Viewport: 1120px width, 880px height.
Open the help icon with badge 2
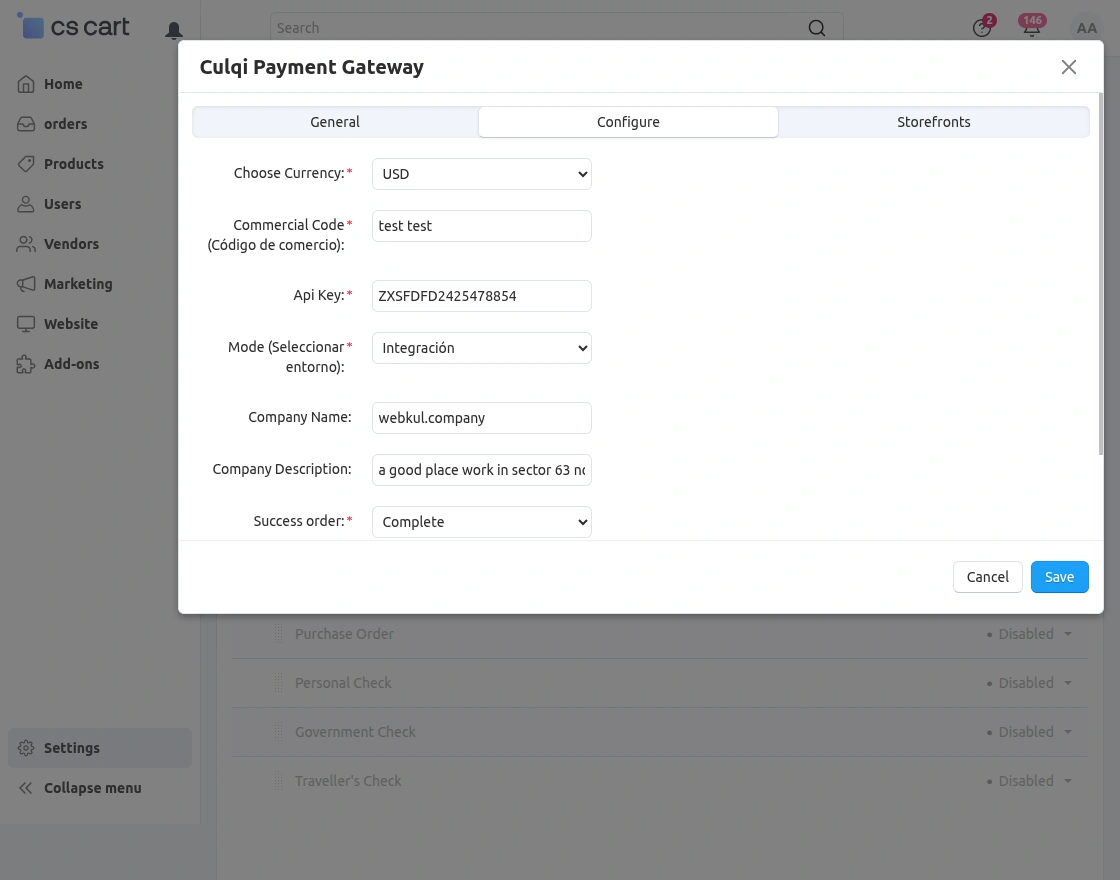[982, 27]
